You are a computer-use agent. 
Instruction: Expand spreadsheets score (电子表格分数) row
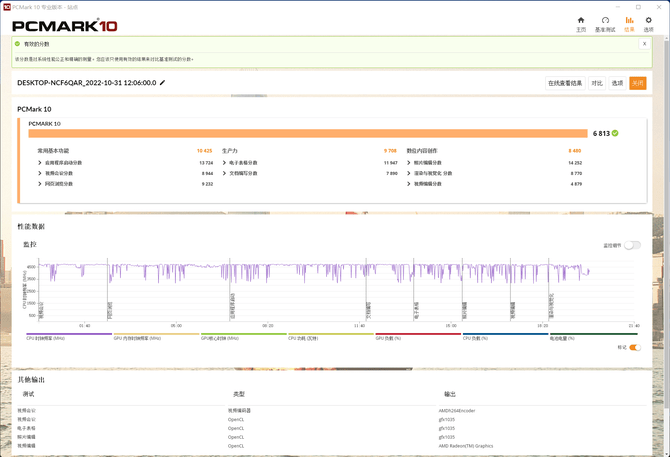pos(225,162)
